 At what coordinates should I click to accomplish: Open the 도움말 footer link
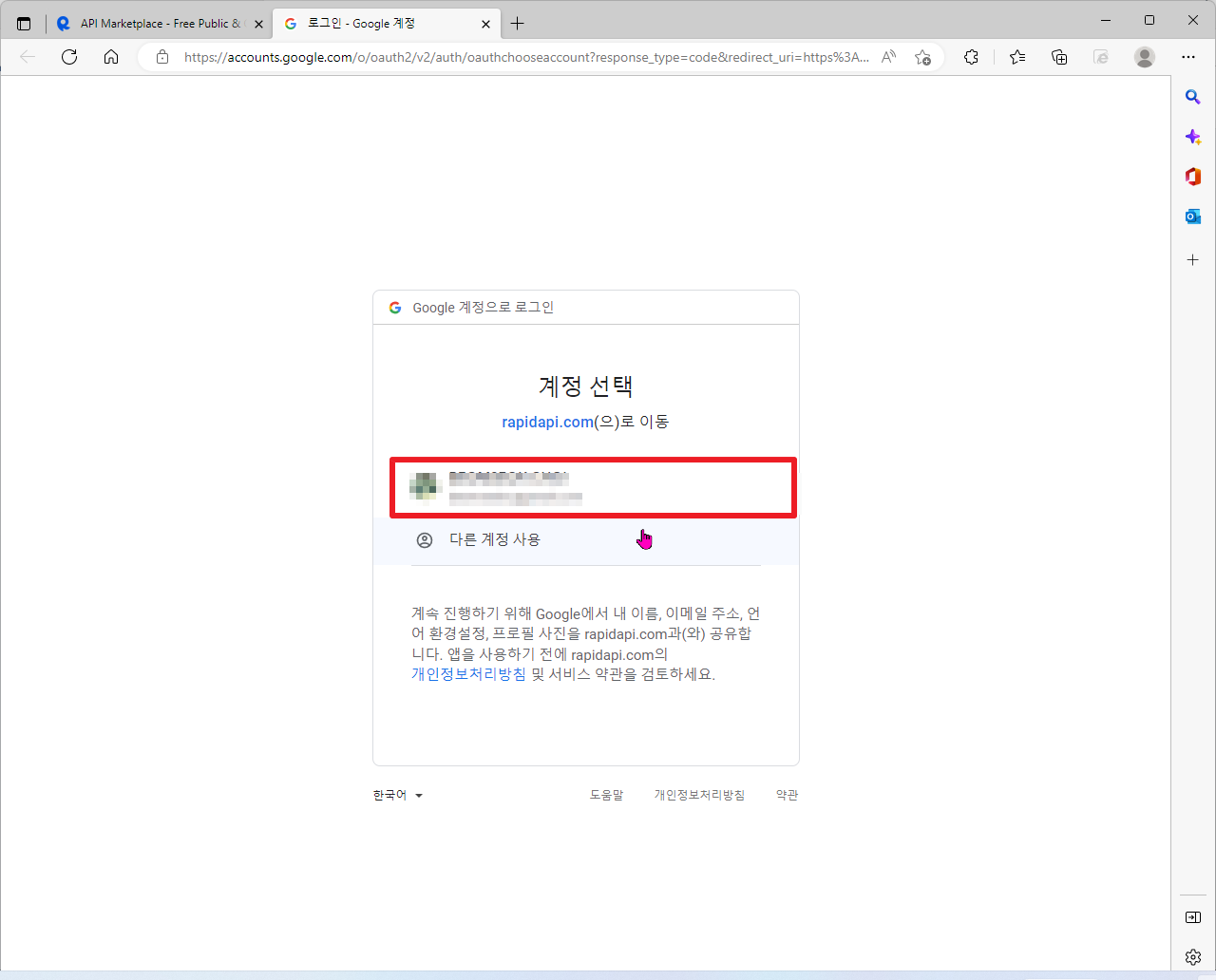click(606, 795)
